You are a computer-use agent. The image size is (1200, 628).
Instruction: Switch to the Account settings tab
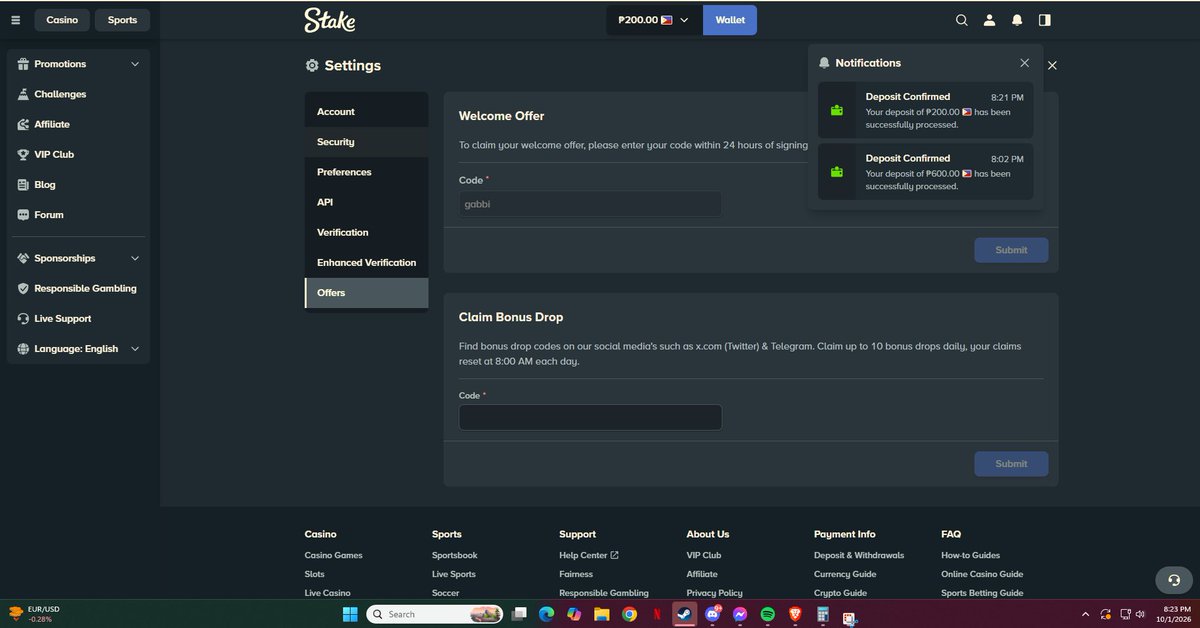coord(366,112)
